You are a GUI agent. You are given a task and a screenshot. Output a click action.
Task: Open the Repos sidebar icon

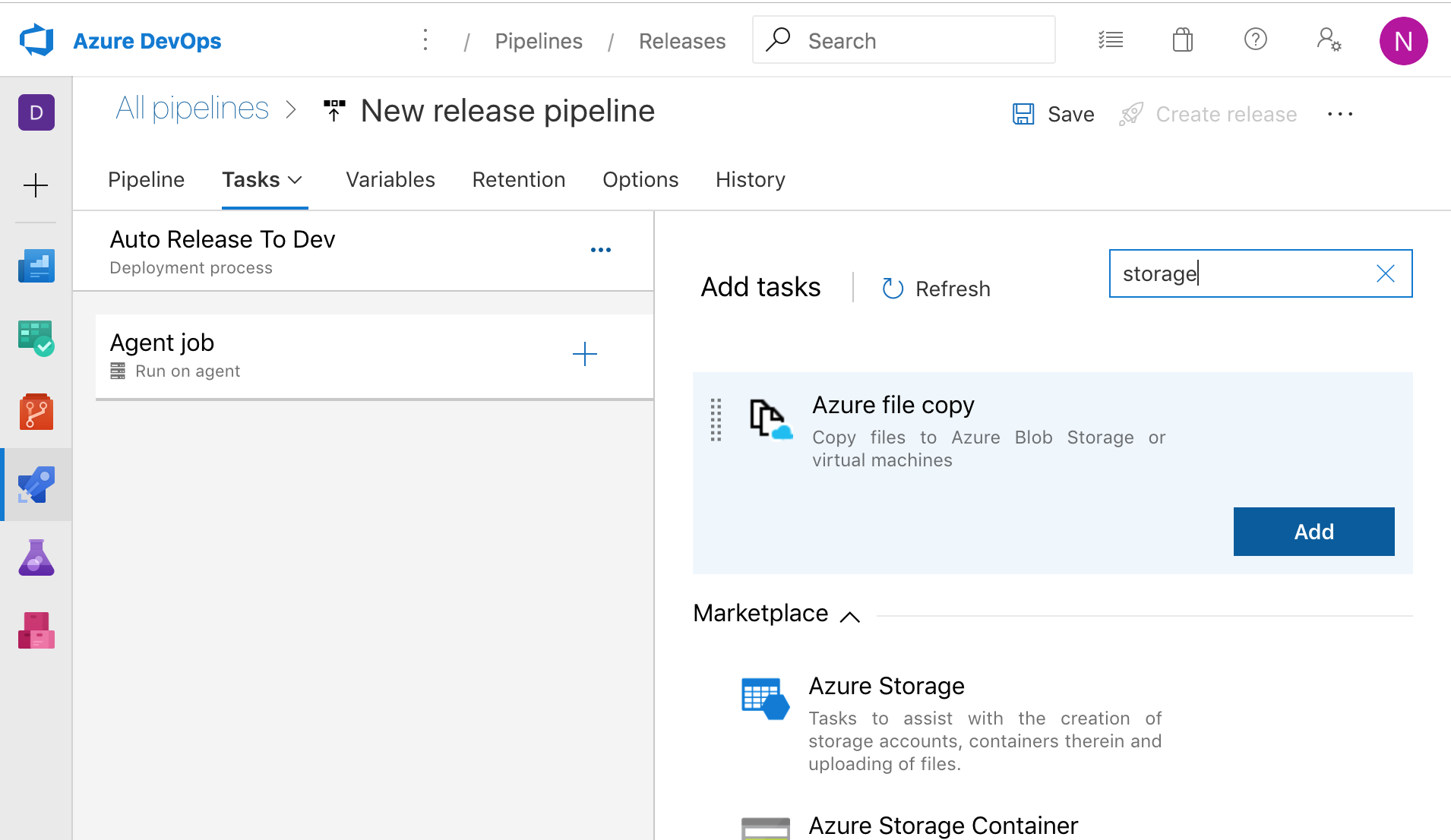(x=36, y=412)
